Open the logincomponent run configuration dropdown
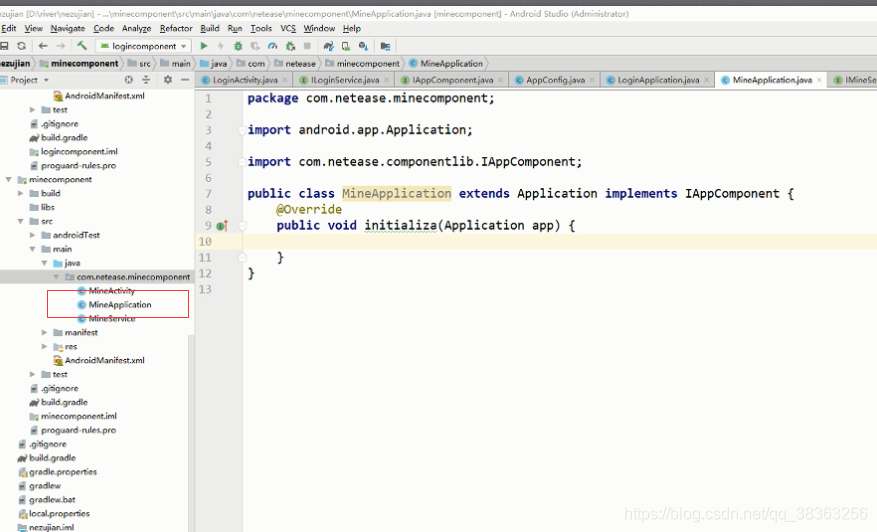The height and width of the screenshot is (532, 877). (x=144, y=46)
